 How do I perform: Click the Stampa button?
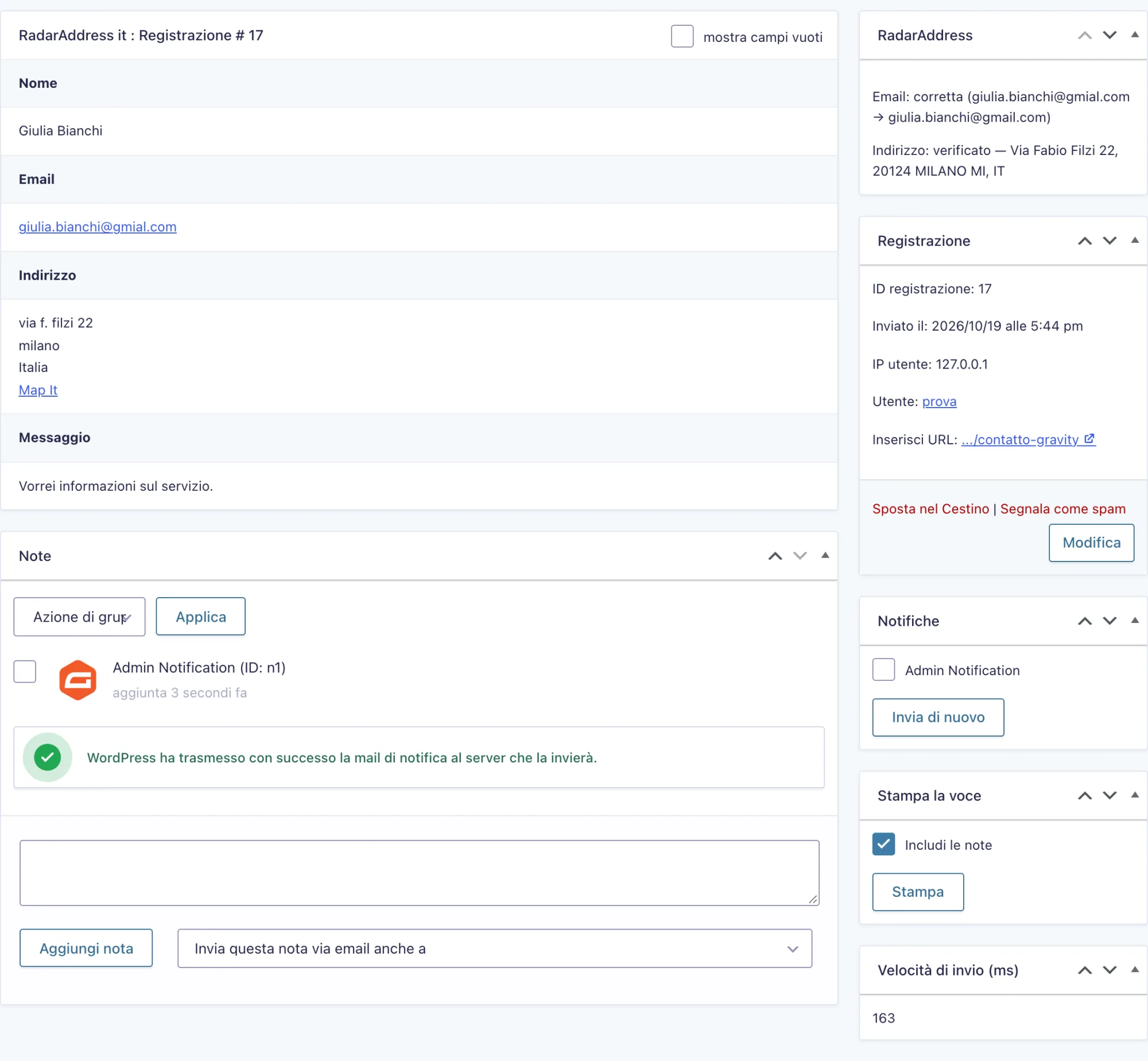click(918, 892)
